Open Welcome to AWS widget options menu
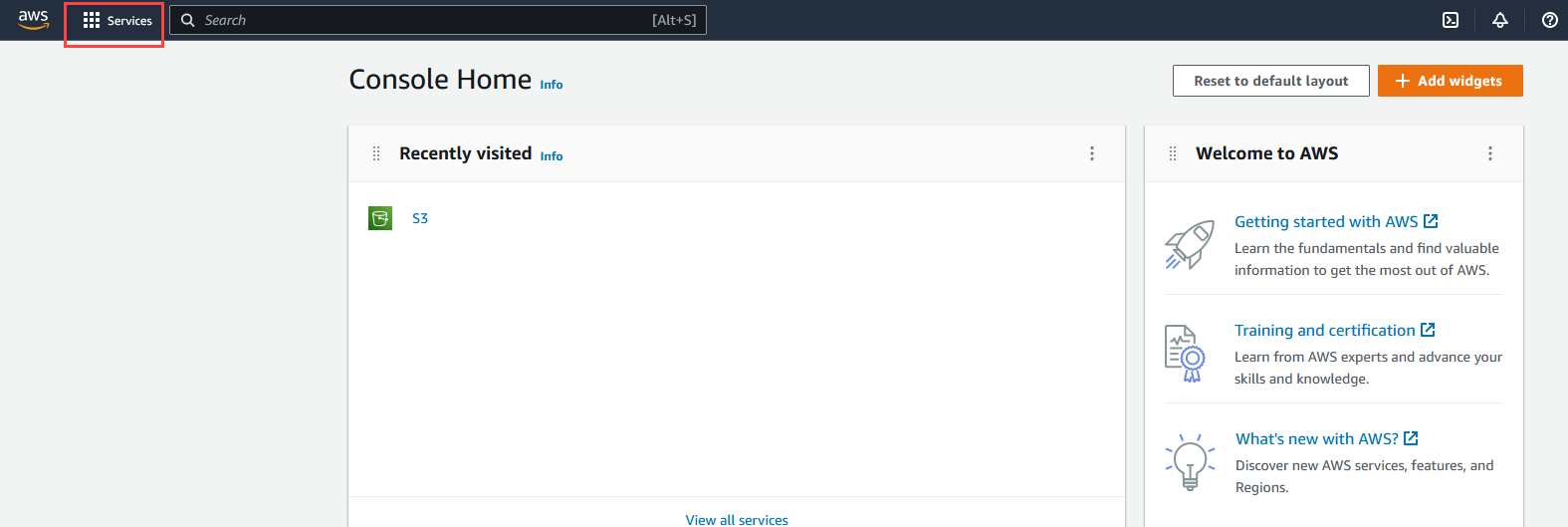 1490,153
